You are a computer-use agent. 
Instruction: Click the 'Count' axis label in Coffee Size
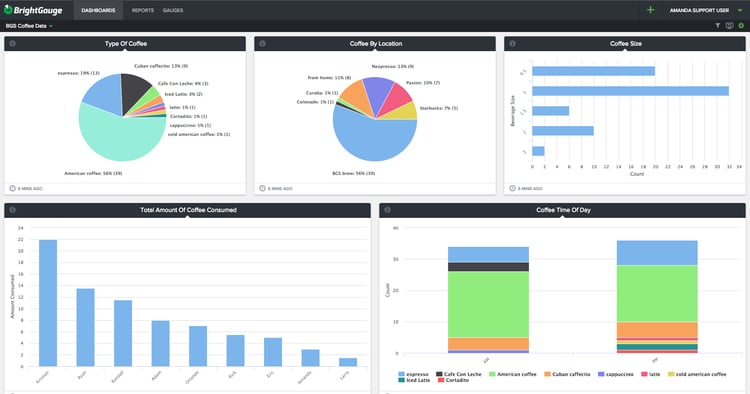click(637, 174)
